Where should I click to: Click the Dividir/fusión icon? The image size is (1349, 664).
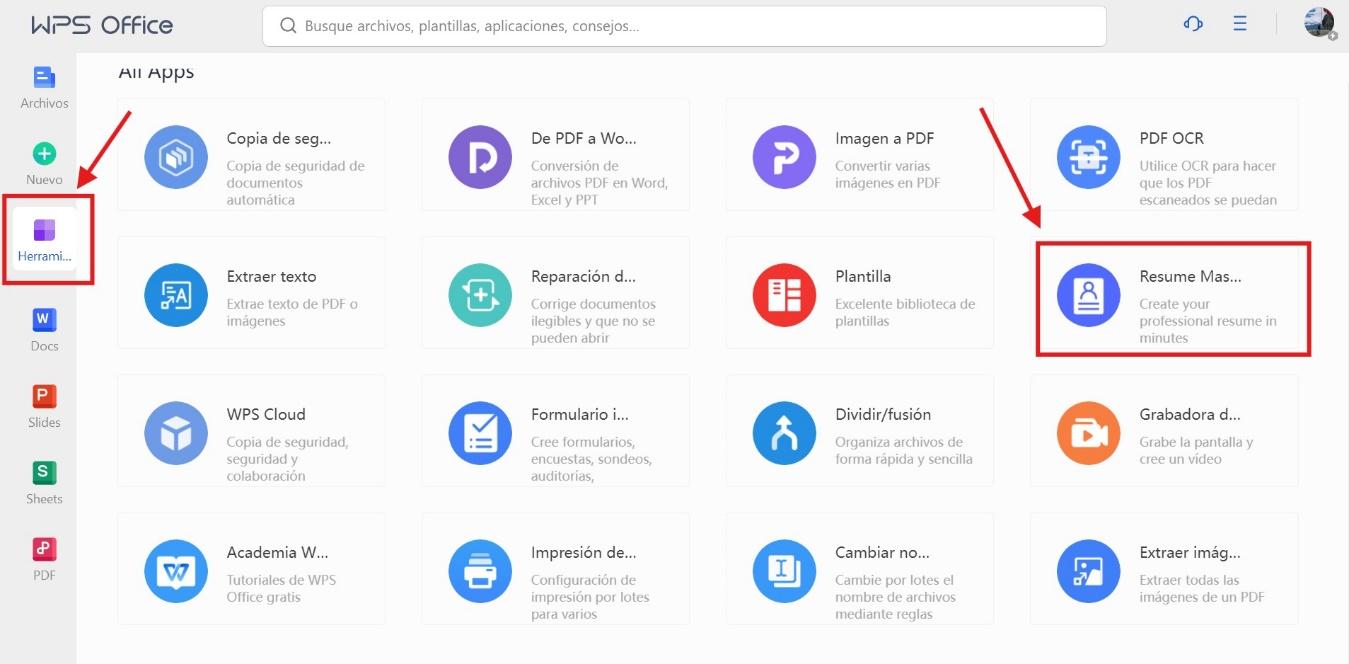point(785,433)
